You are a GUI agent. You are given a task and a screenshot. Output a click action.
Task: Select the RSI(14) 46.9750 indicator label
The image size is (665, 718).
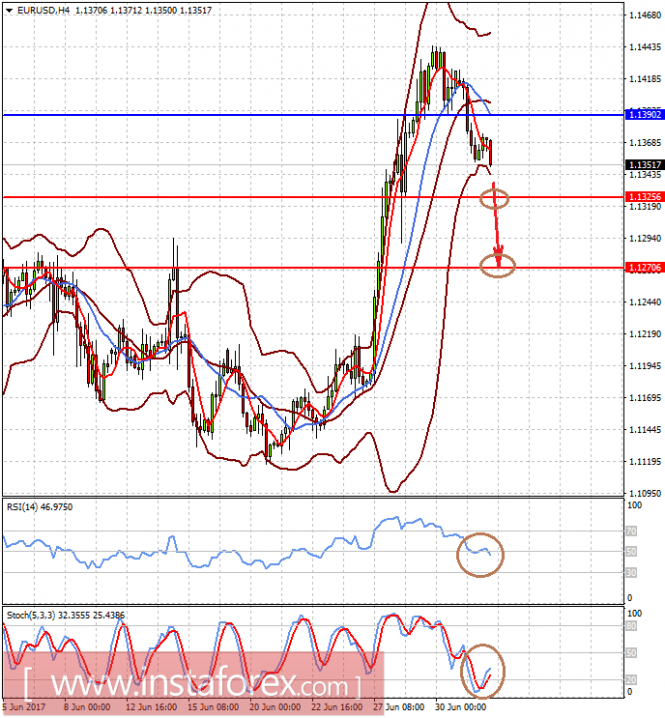click(x=40, y=507)
